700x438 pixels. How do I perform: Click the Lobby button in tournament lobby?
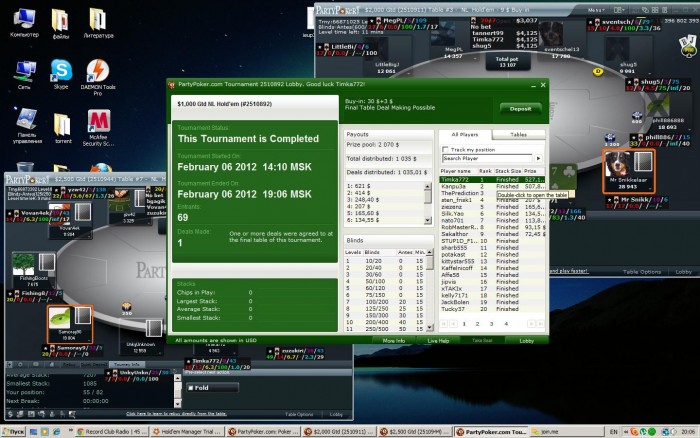[526, 341]
